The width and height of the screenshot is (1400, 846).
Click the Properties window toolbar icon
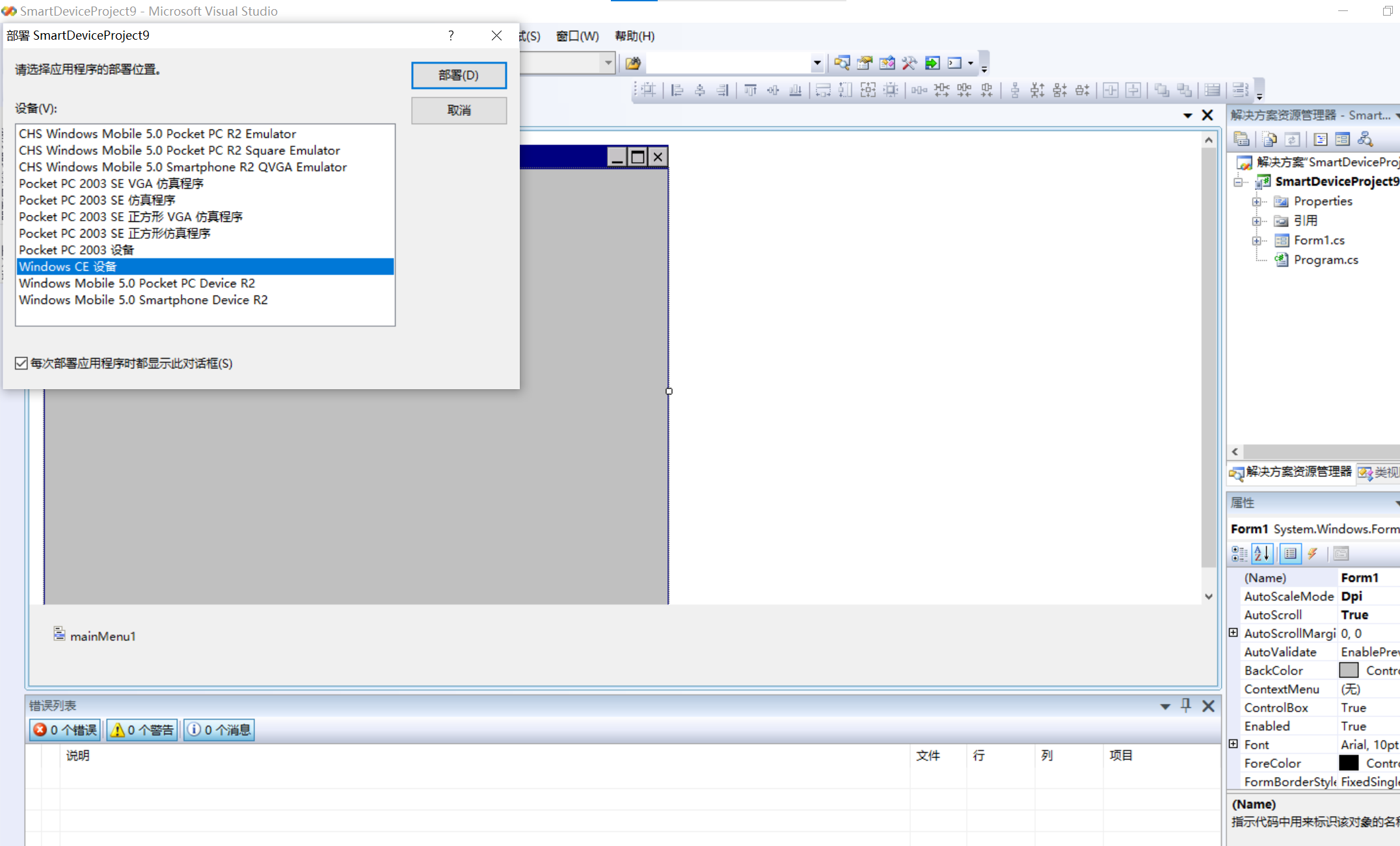tap(1291, 553)
